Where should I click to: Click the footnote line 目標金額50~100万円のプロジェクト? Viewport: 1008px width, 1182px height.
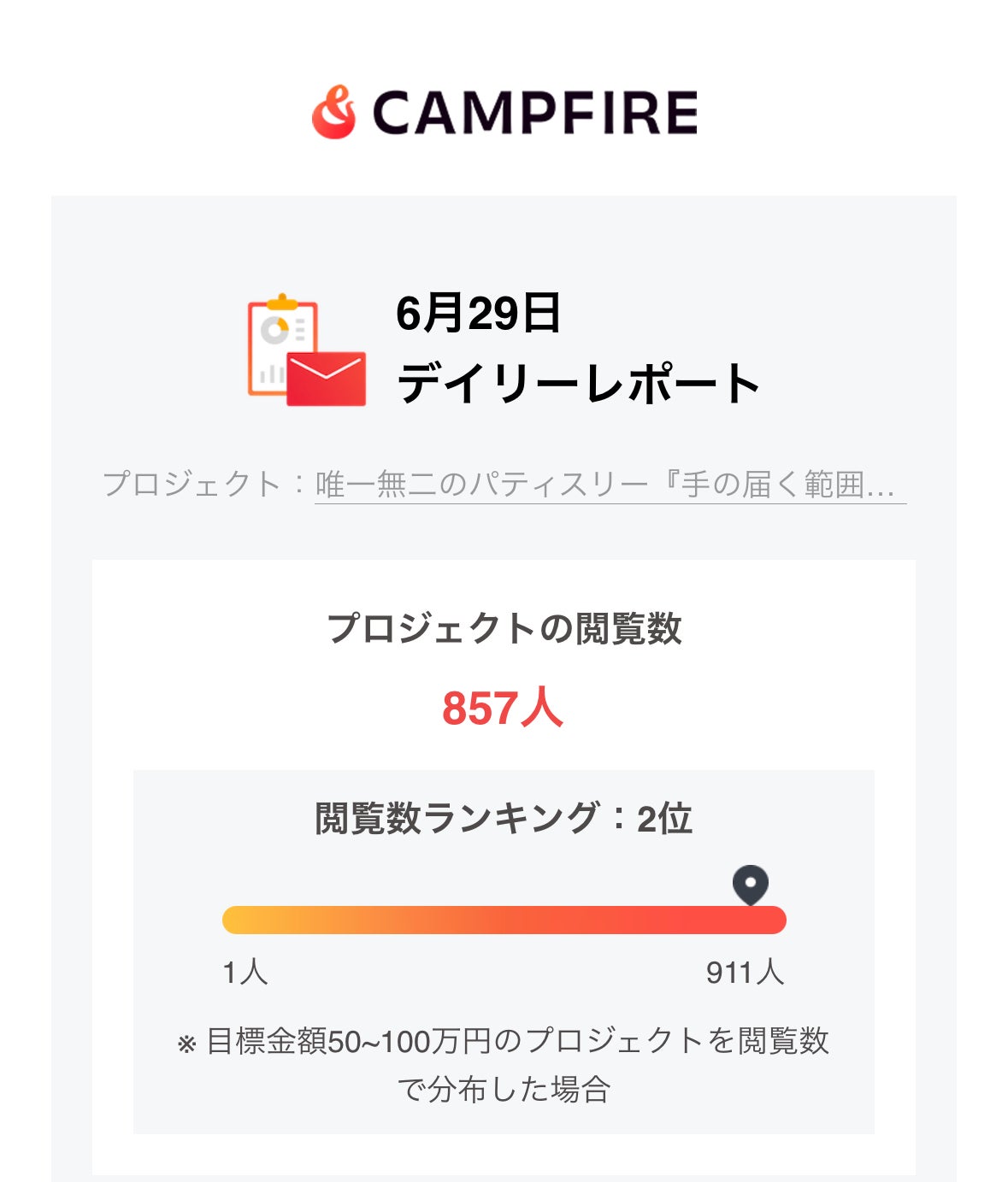pos(518,1041)
